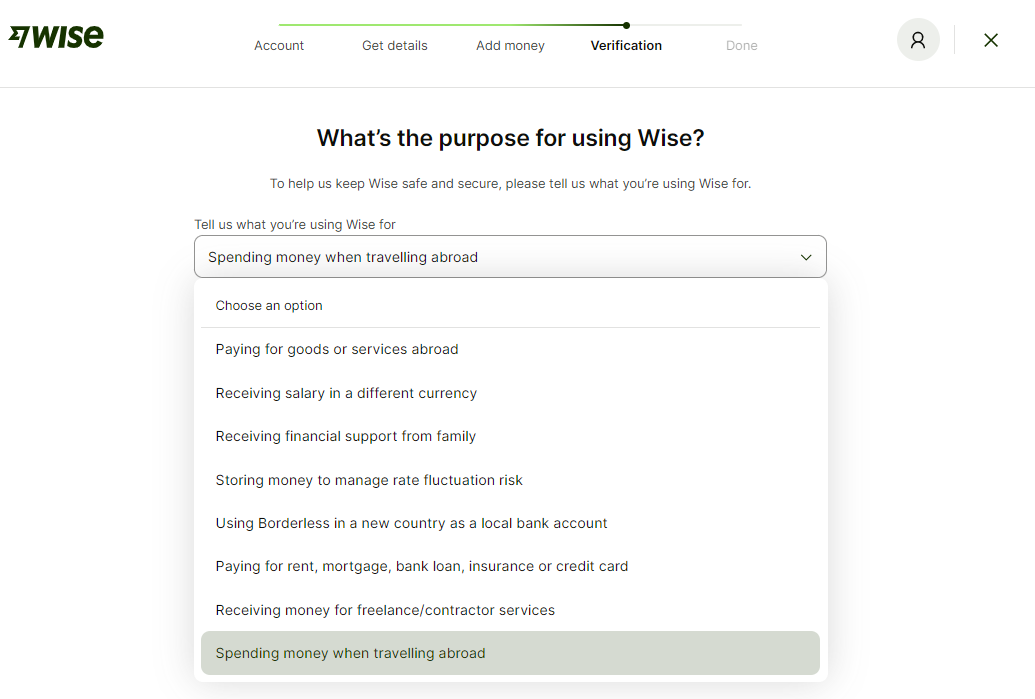Click the progress bar current step dot

pyautogui.click(x=626, y=25)
